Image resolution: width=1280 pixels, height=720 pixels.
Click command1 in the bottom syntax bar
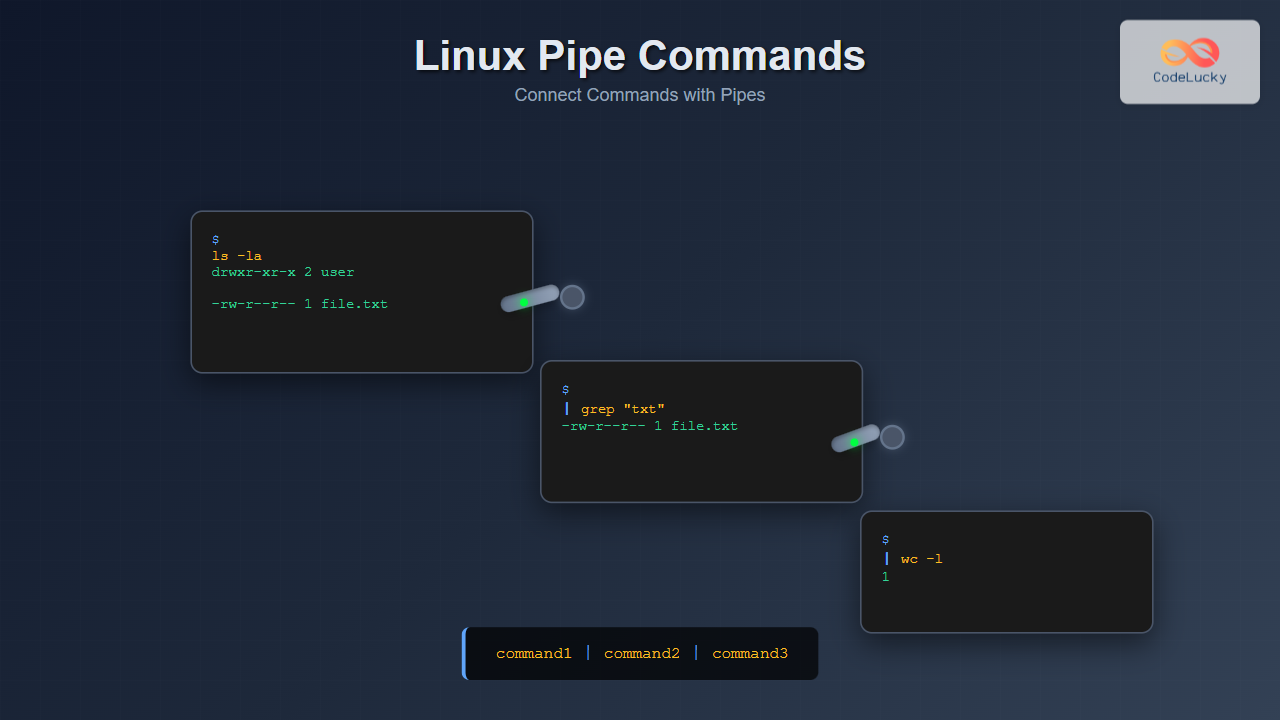pos(533,654)
